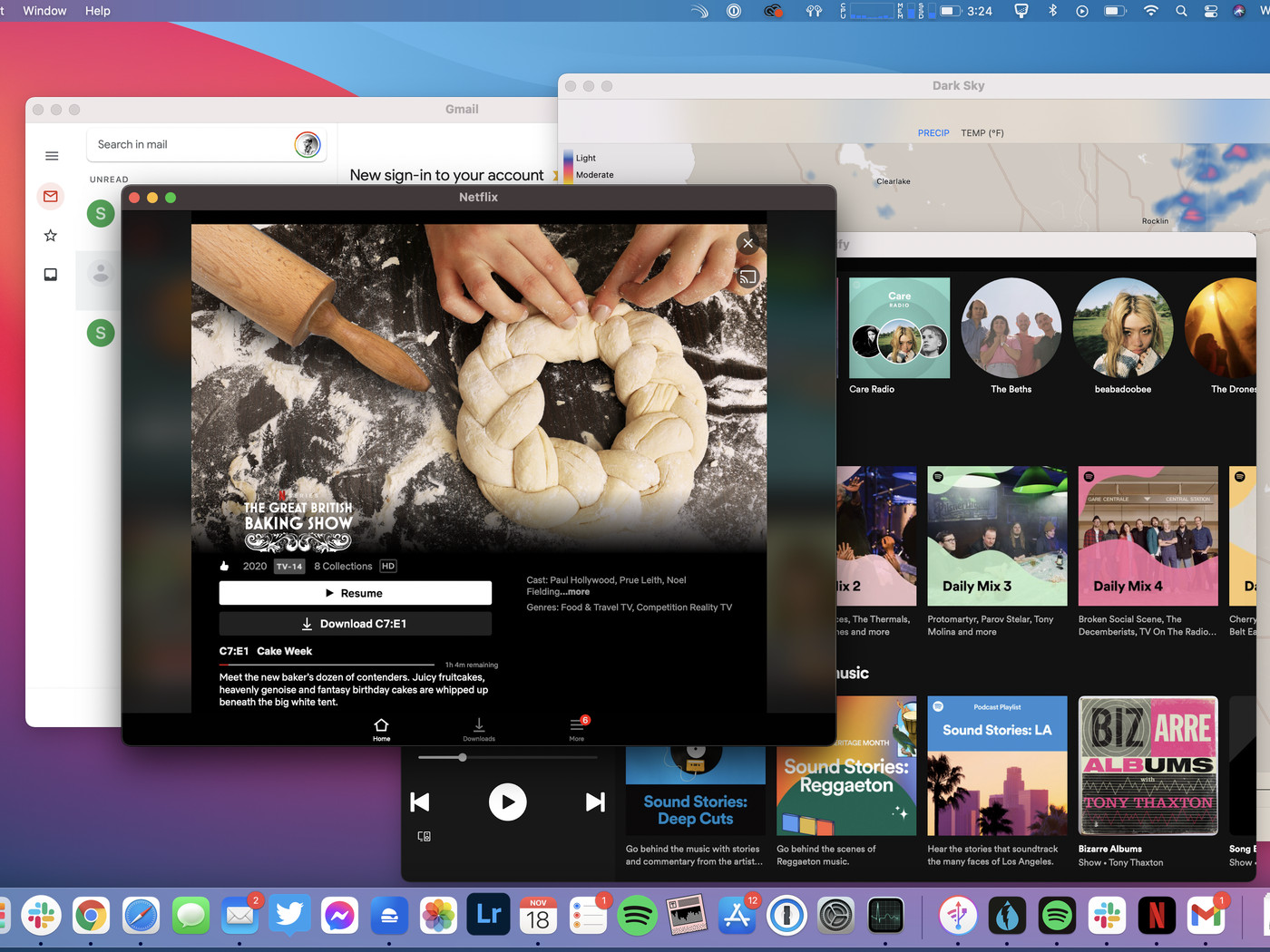Open Twitter from the Dock
The width and height of the screenshot is (1270, 952).
(289, 917)
